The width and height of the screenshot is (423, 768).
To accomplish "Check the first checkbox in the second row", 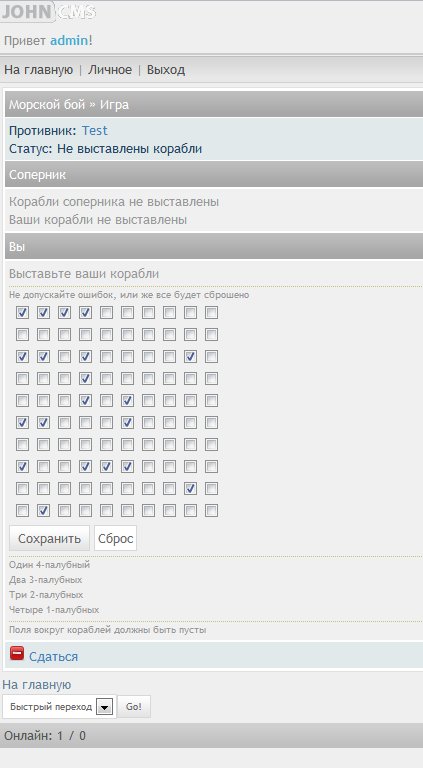I will [22, 335].
